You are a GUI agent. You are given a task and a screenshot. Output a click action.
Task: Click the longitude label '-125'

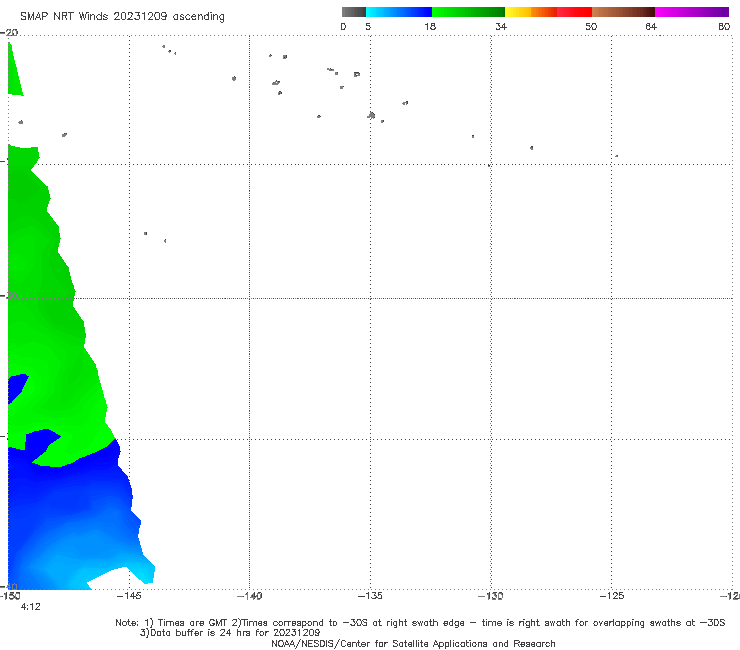(x=612, y=596)
